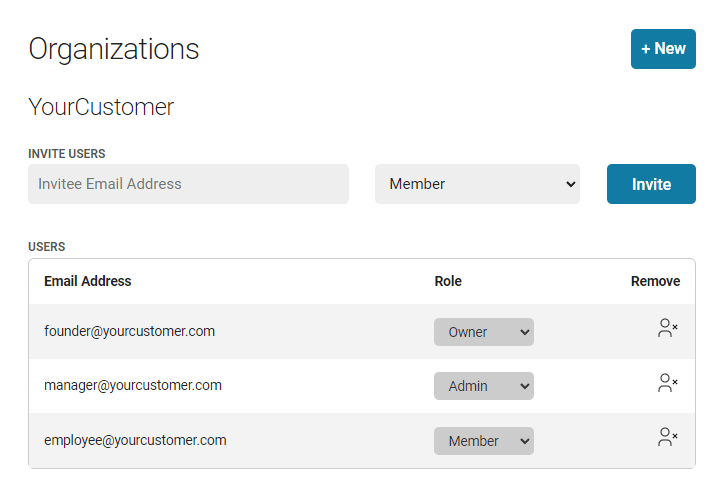Expand employee's Member role dropdown

[x=483, y=441]
